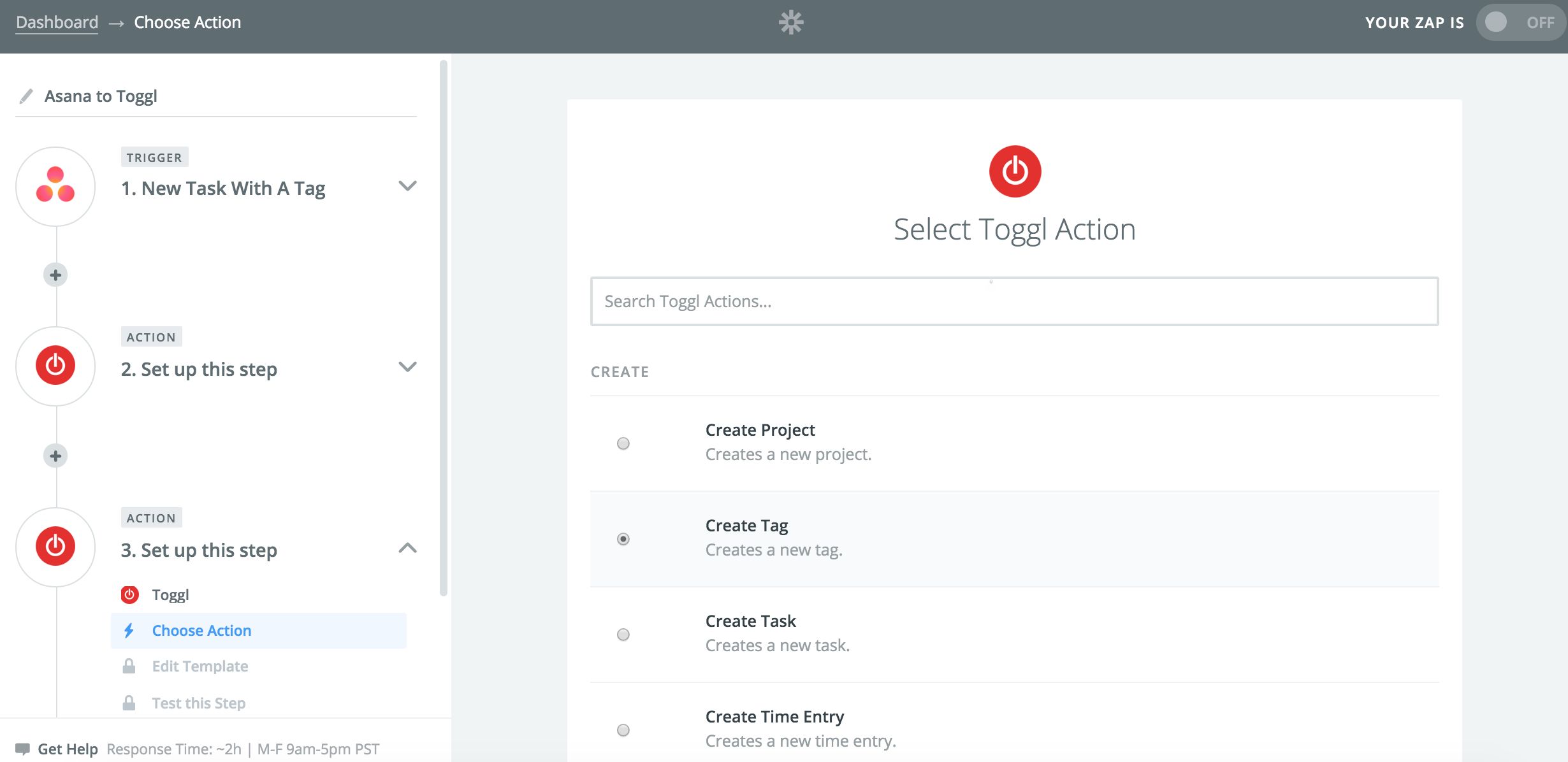Click the '1. New Task With A Tag' step title

pos(223,189)
